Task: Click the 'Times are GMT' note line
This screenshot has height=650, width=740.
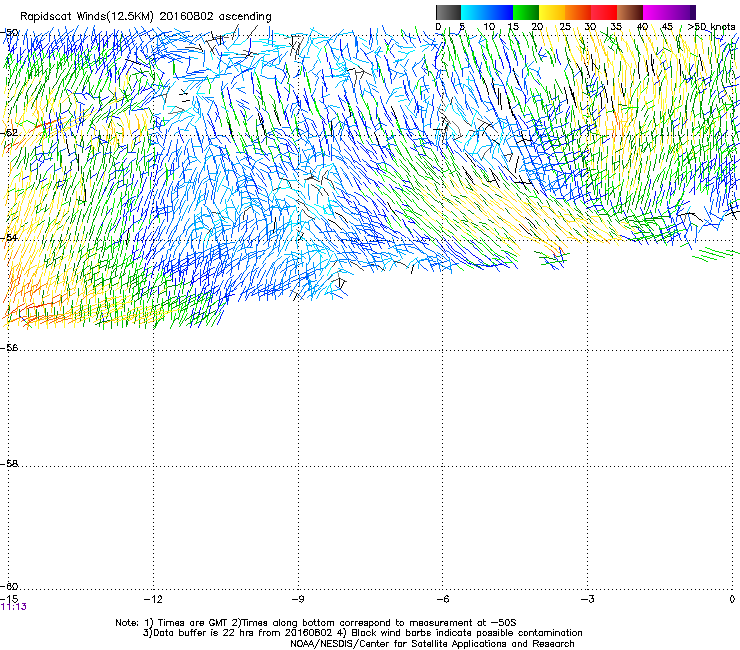Action: (x=316, y=623)
